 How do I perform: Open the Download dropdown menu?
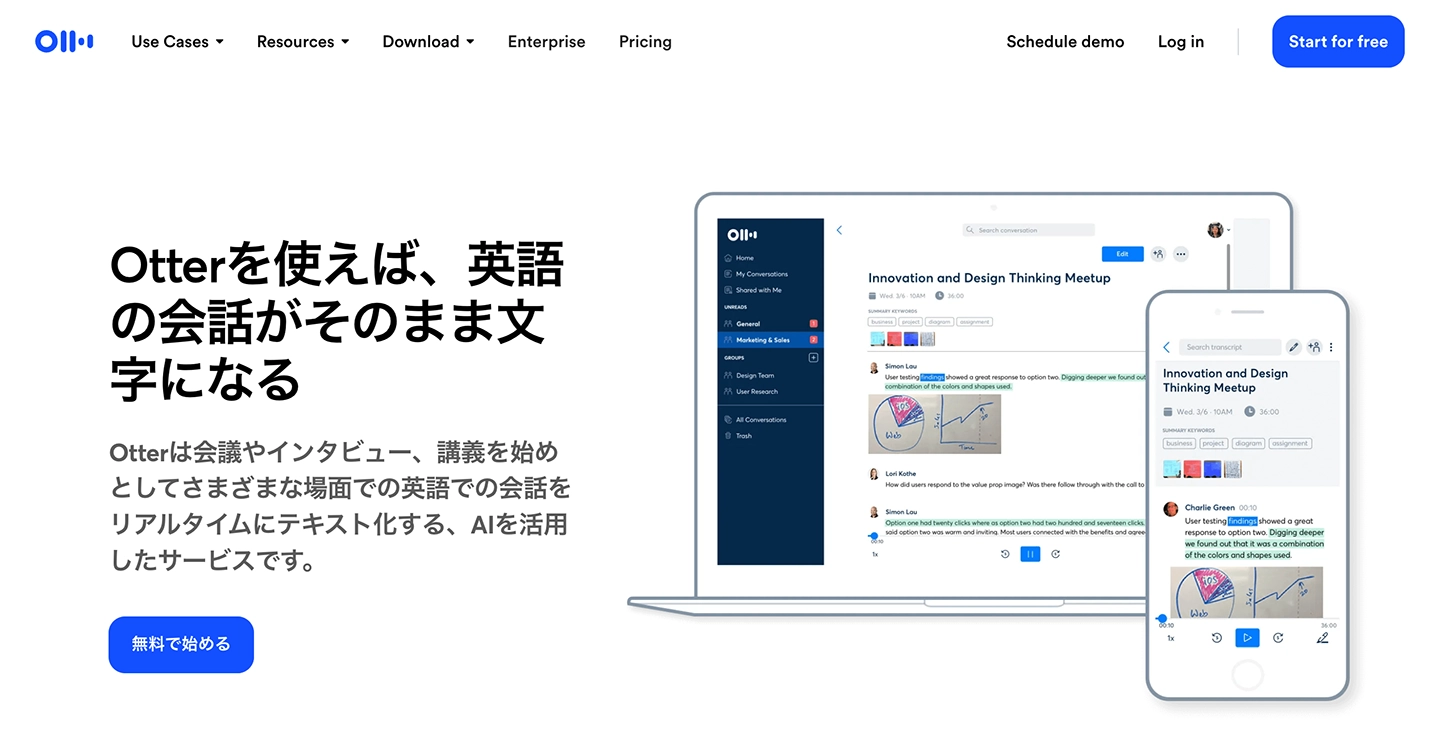[x=428, y=41]
